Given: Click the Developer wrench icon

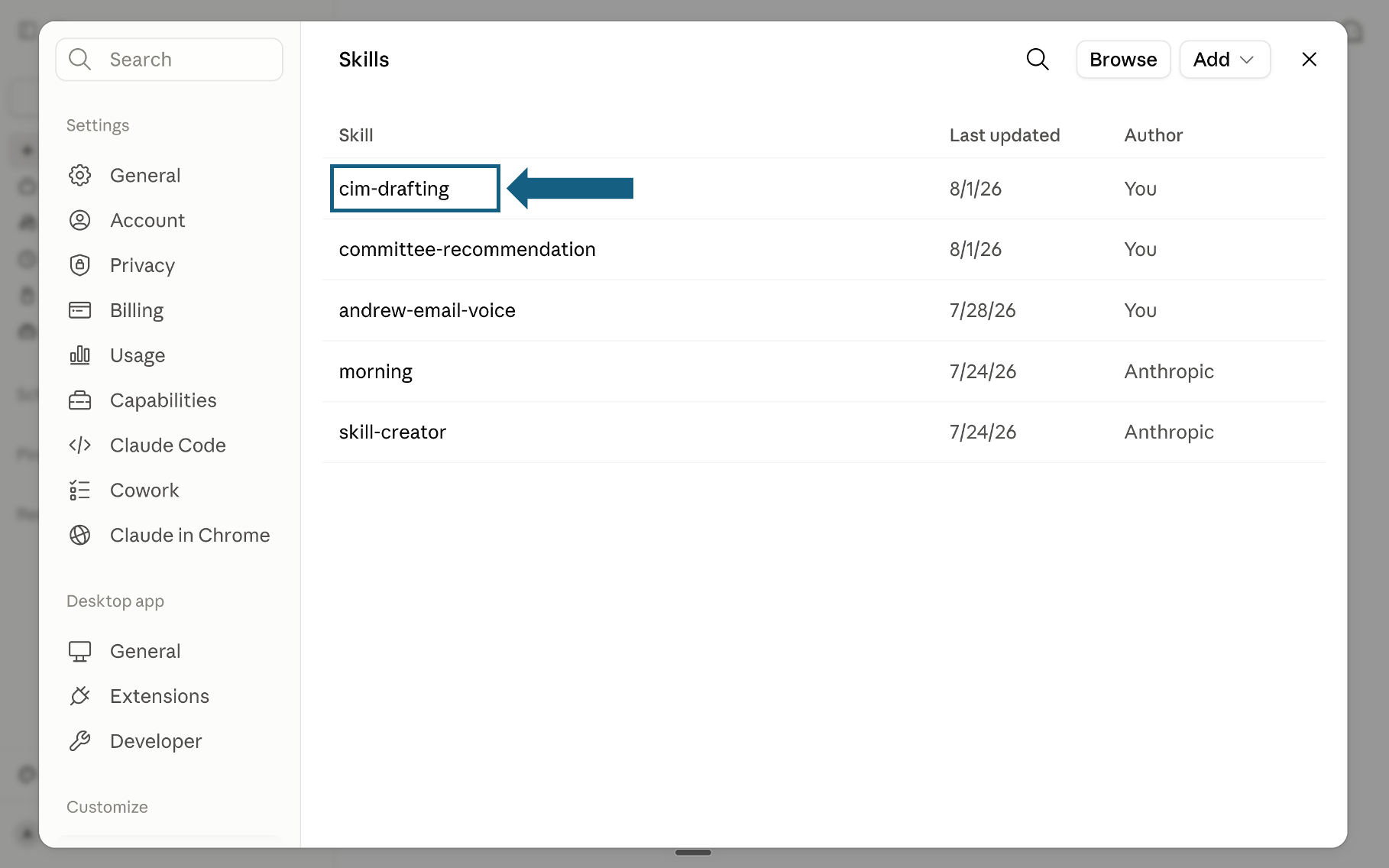Looking at the screenshot, I should pos(80,741).
